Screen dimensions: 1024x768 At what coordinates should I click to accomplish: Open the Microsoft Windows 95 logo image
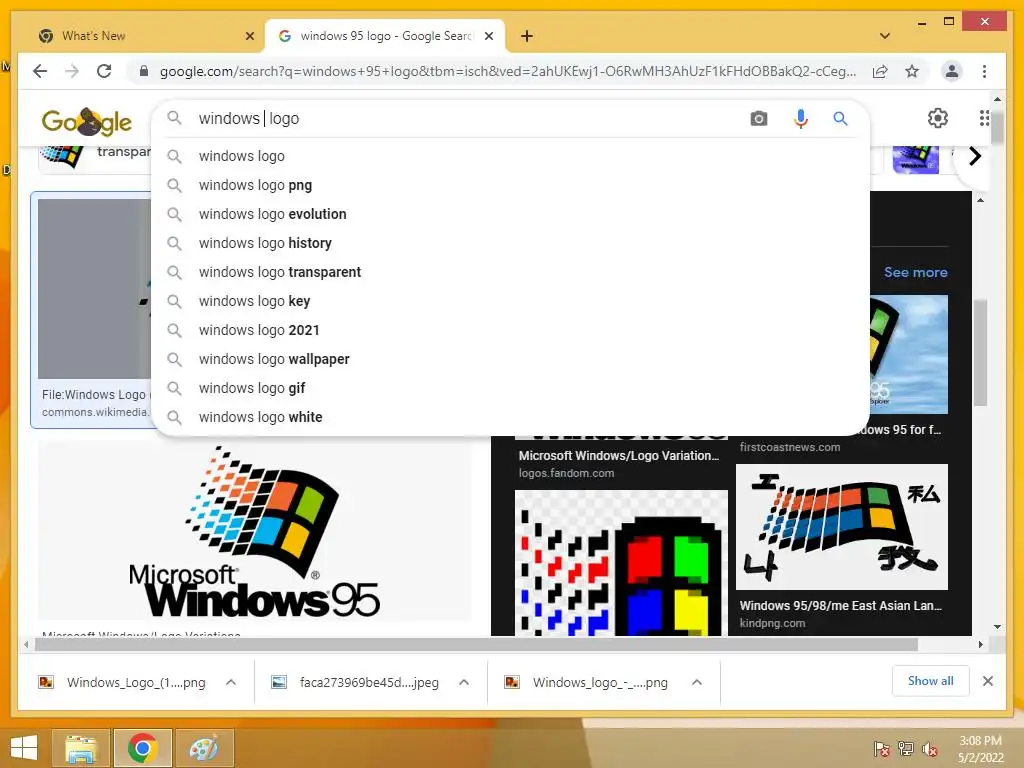tap(255, 532)
